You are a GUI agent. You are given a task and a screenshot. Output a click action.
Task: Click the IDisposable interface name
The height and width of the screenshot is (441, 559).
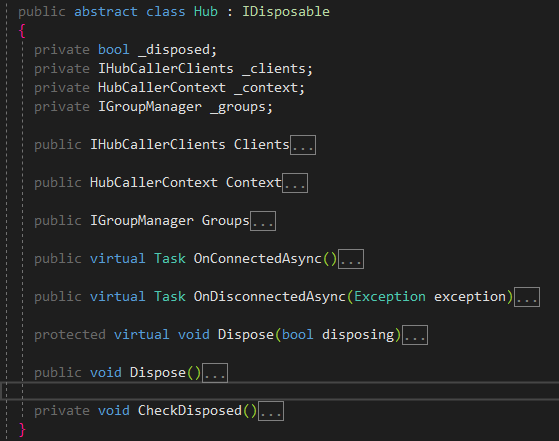pyautogui.click(x=286, y=11)
